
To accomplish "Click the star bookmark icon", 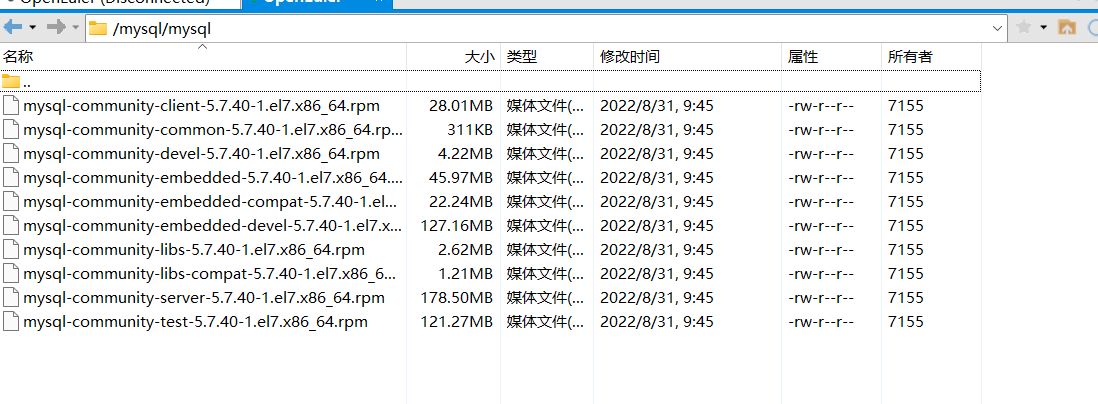I will click(1024, 27).
